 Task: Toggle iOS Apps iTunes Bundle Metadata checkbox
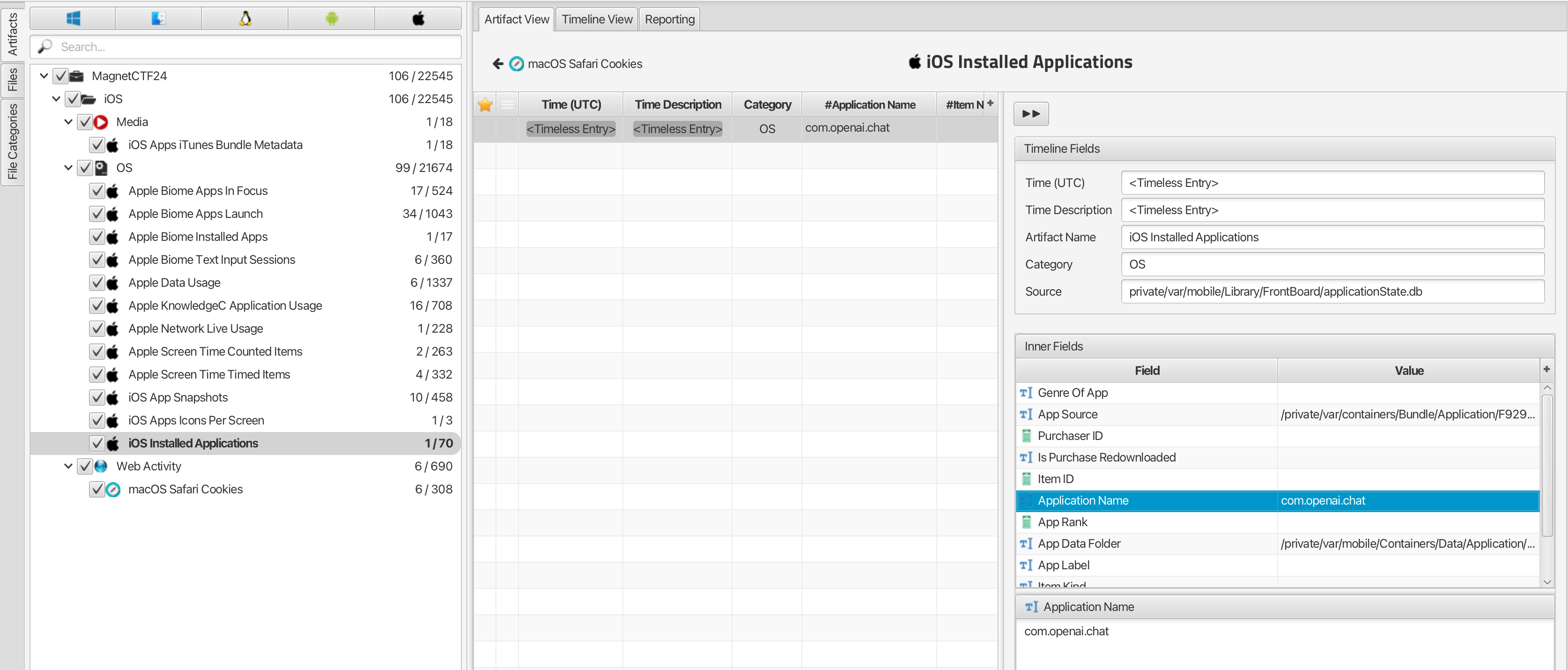(97, 145)
